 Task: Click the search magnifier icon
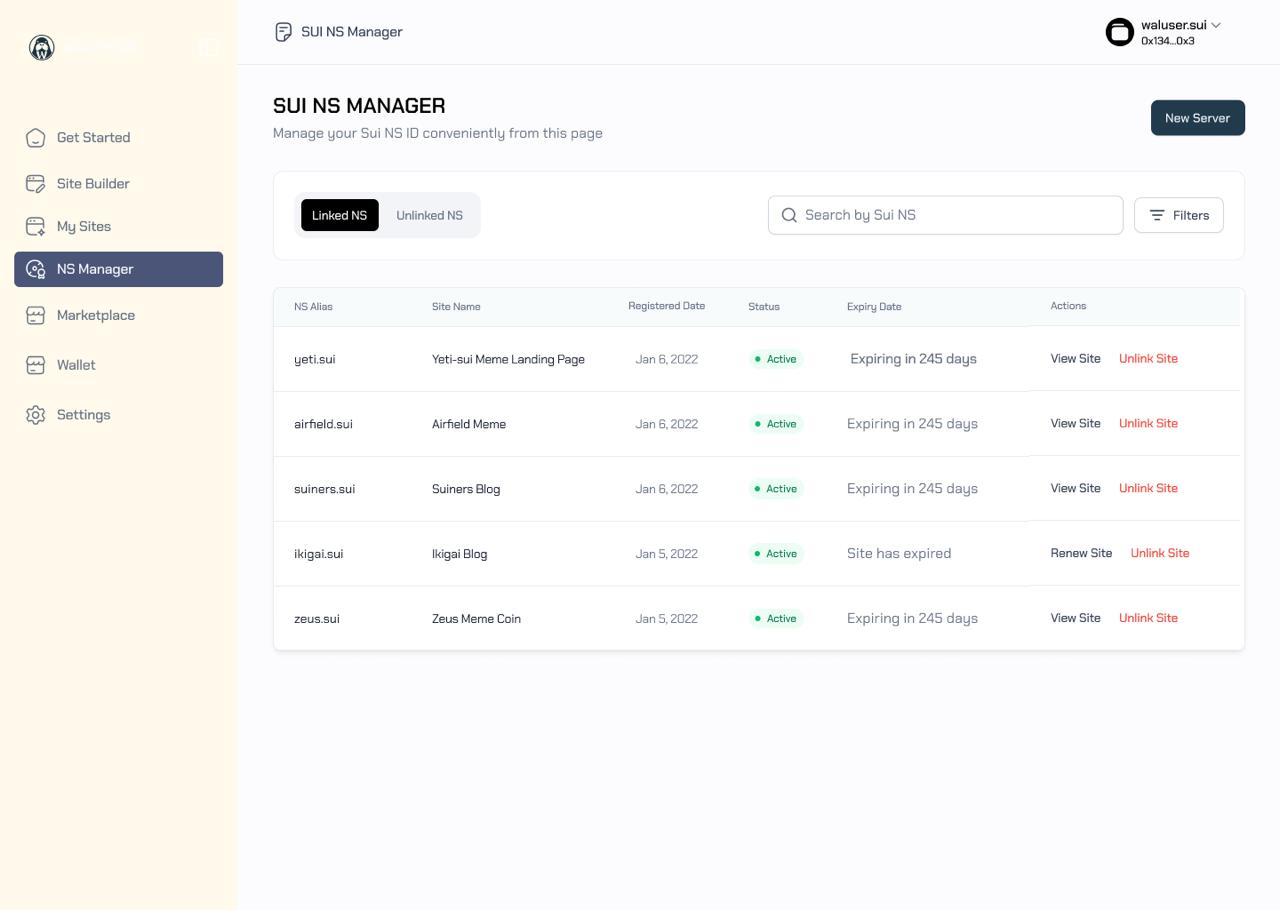coord(789,215)
